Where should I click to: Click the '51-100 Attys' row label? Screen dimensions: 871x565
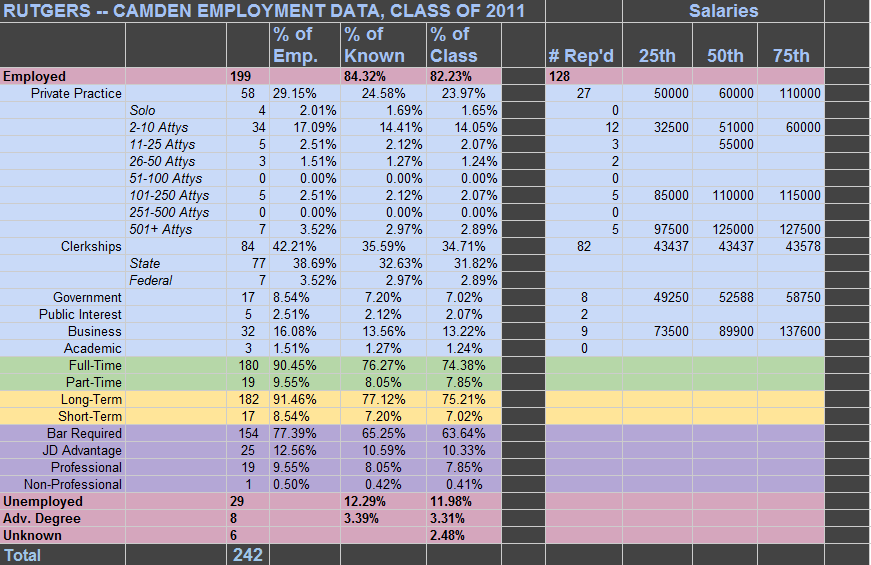[x=166, y=179]
